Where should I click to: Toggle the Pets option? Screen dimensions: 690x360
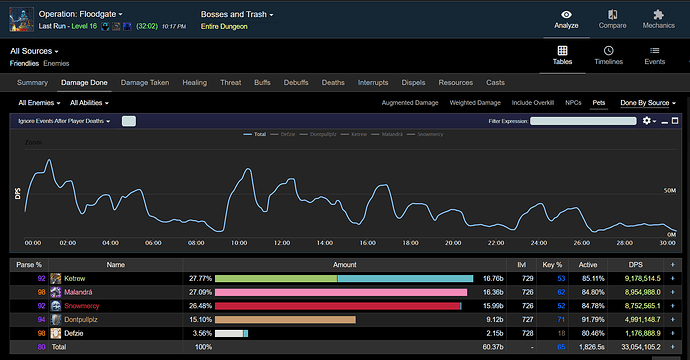point(598,103)
